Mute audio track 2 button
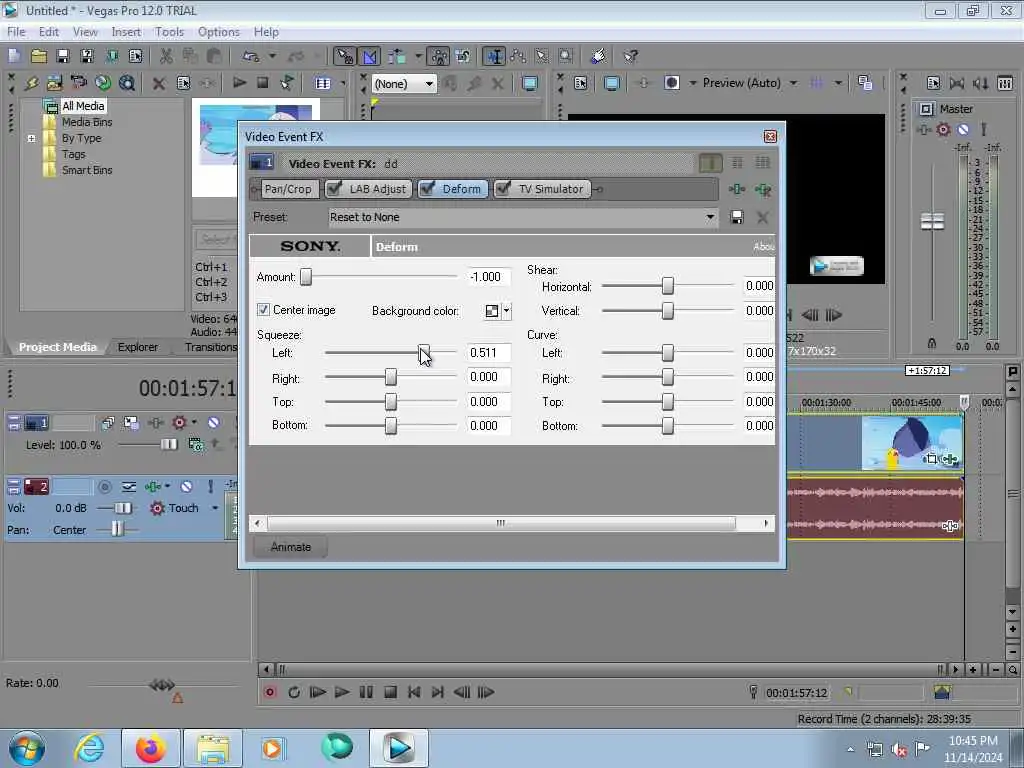The height and width of the screenshot is (768, 1024). click(x=186, y=487)
